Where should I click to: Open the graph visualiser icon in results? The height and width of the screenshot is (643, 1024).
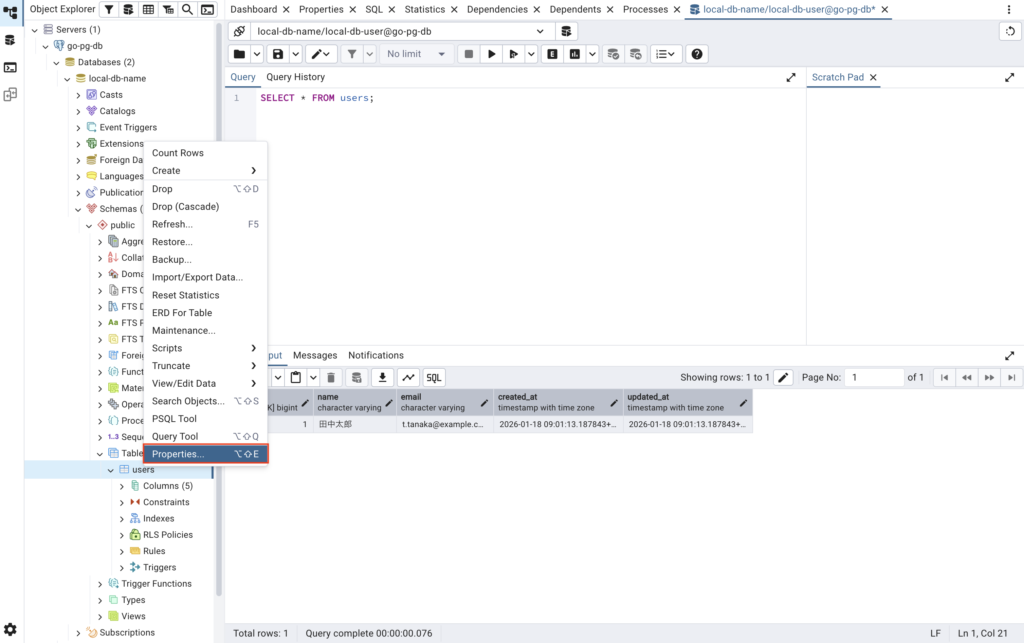pyautogui.click(x=408, y=377)
